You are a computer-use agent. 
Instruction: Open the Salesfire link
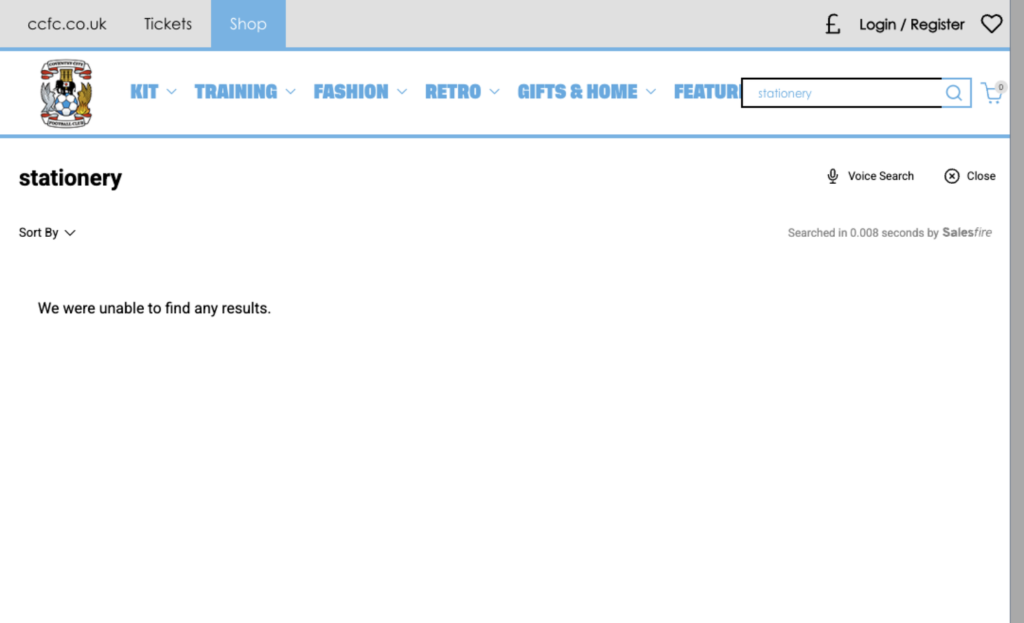[x=966, y=233]
